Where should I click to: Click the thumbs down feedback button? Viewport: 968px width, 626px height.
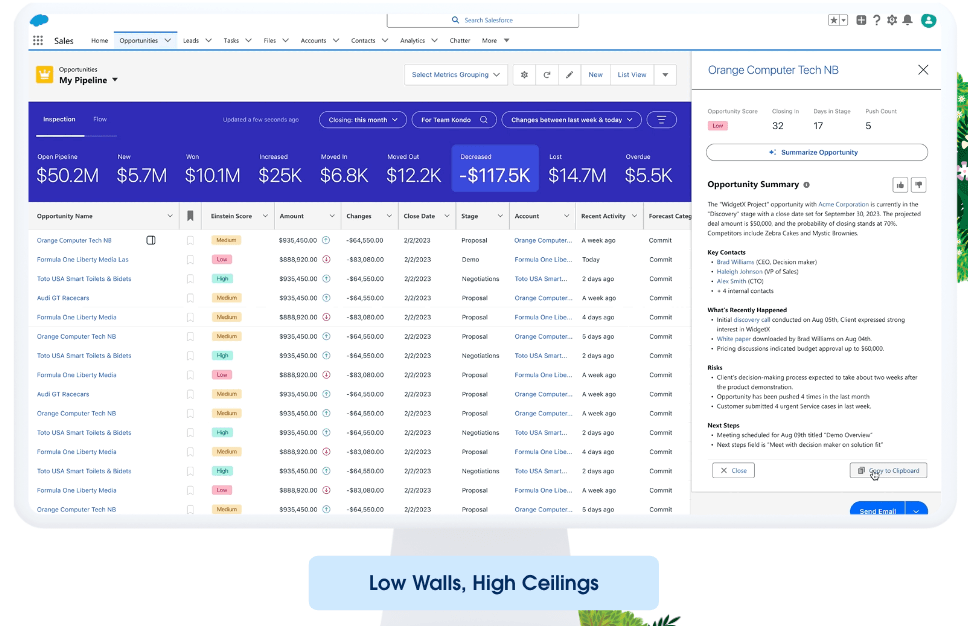point(919,185)
